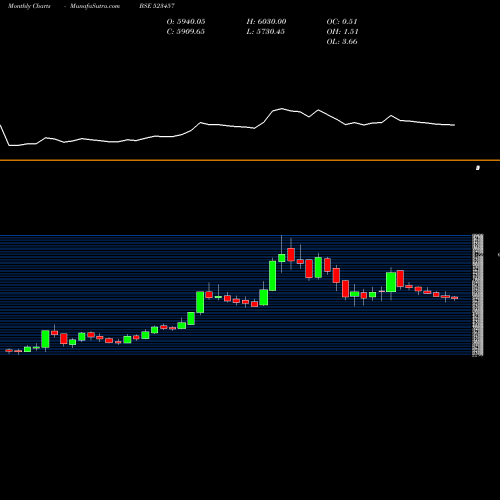
Task: Click the "OC: 0.51" reading
Action: (x=342, y=22)
